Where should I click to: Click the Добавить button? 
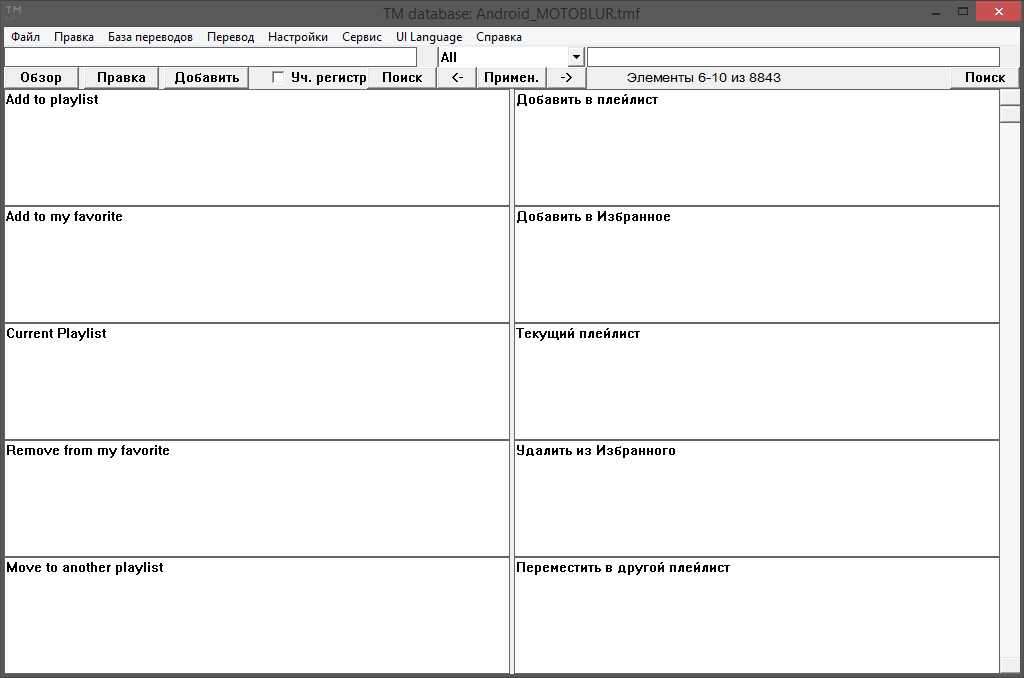[206, 78]
